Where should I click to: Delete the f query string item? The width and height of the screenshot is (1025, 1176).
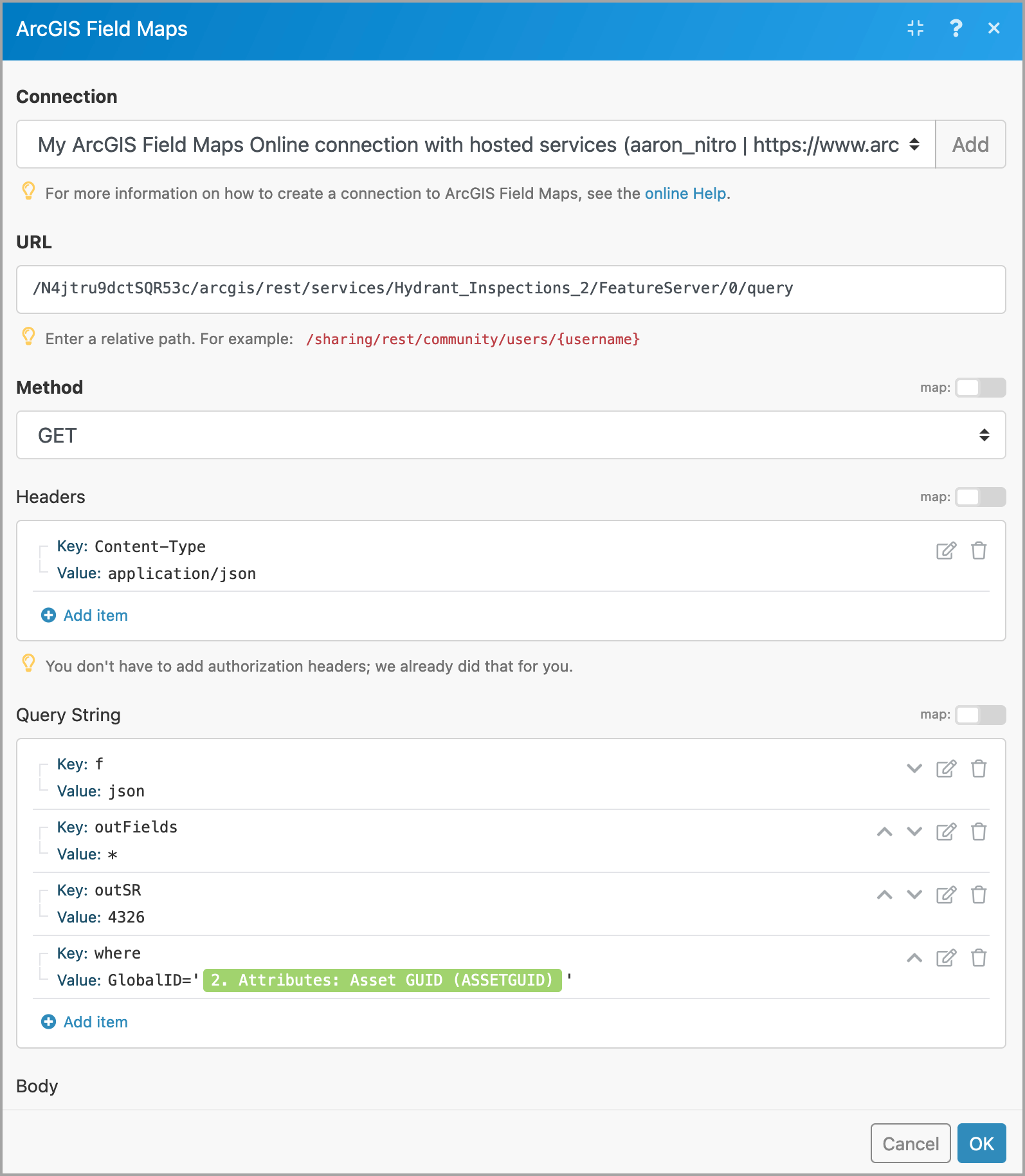click(x=979, y=769)
